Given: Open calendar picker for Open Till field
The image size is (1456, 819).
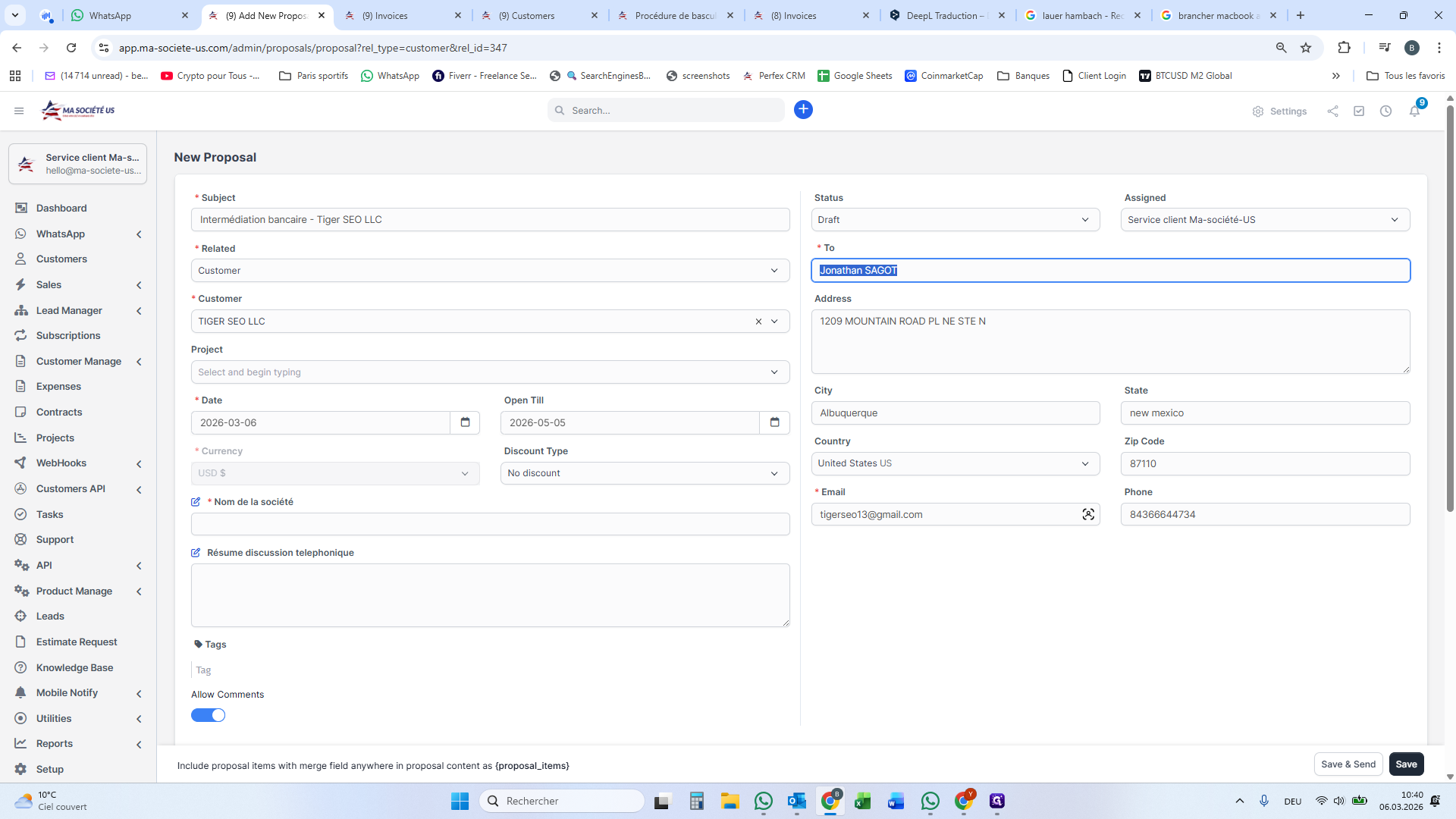Looking at the screenshot, I should click(774, 422).
